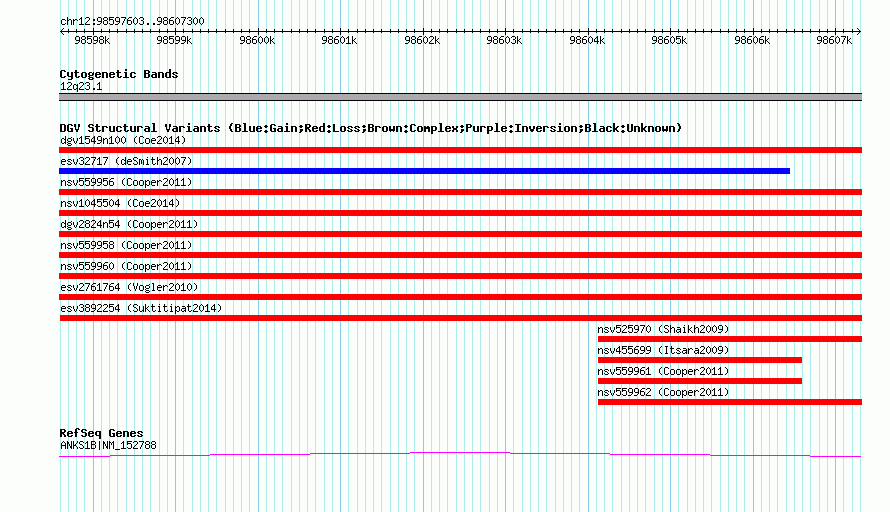
Task: Click the gray 12q23.1 cytogenetic band bar
Action: 460,97
